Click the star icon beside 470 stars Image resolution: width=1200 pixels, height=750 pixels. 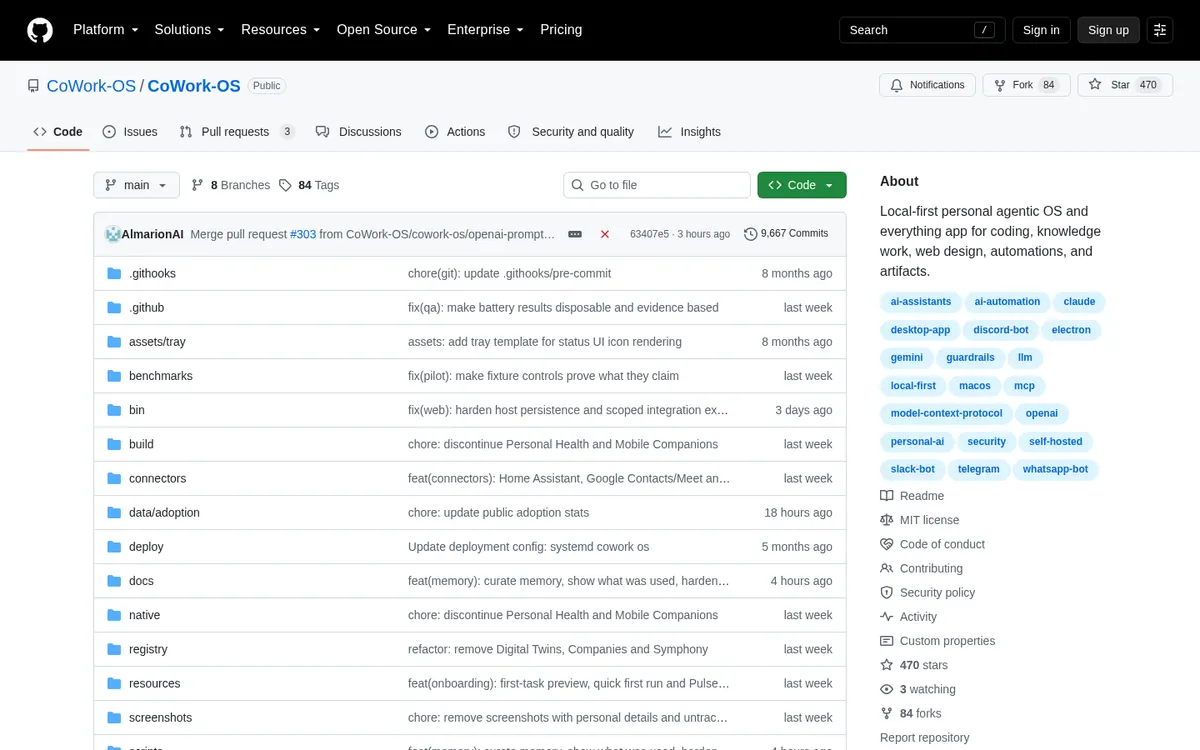point(887,665)
